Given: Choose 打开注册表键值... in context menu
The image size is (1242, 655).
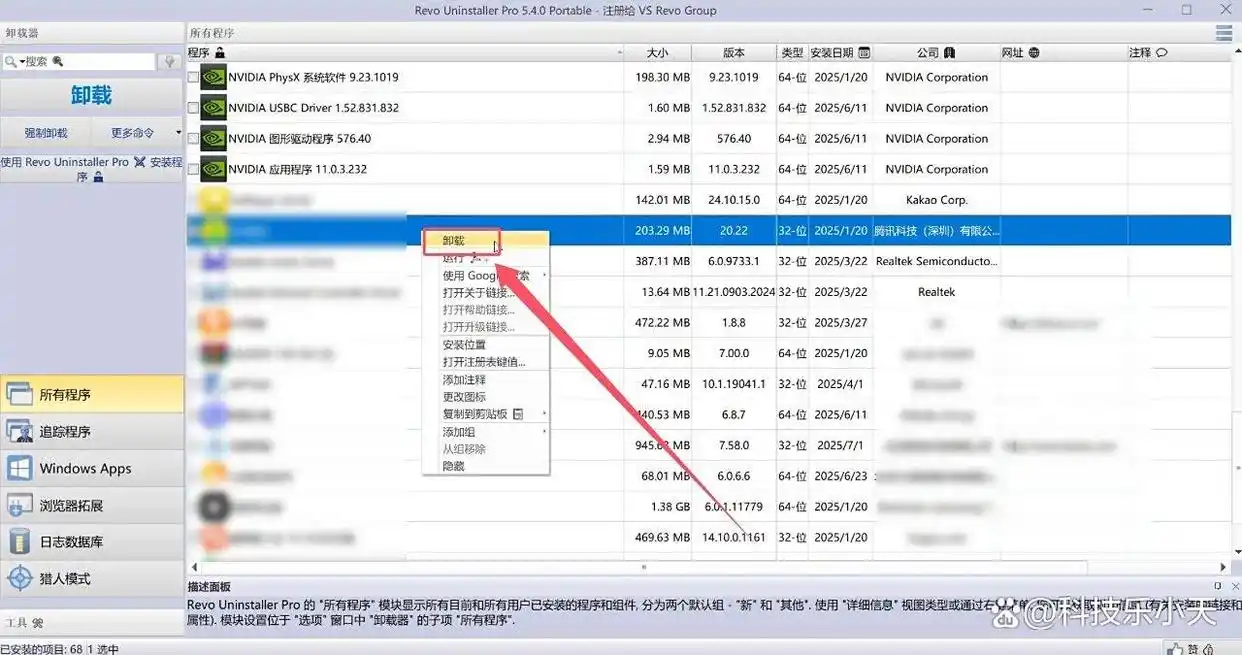Looking at the screenshot, I should 485,362.
